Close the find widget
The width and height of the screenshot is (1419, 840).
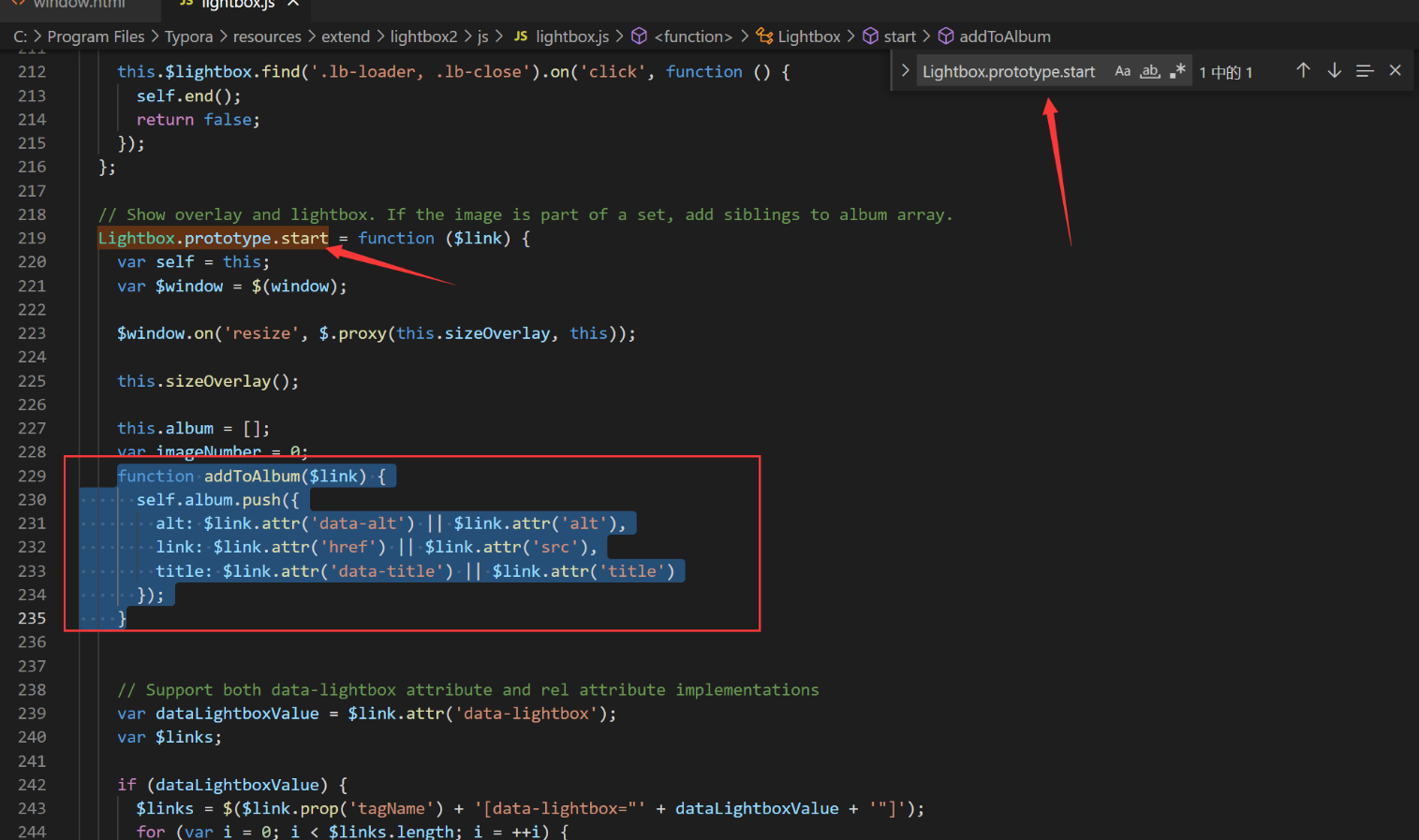tap(1395, 71)
